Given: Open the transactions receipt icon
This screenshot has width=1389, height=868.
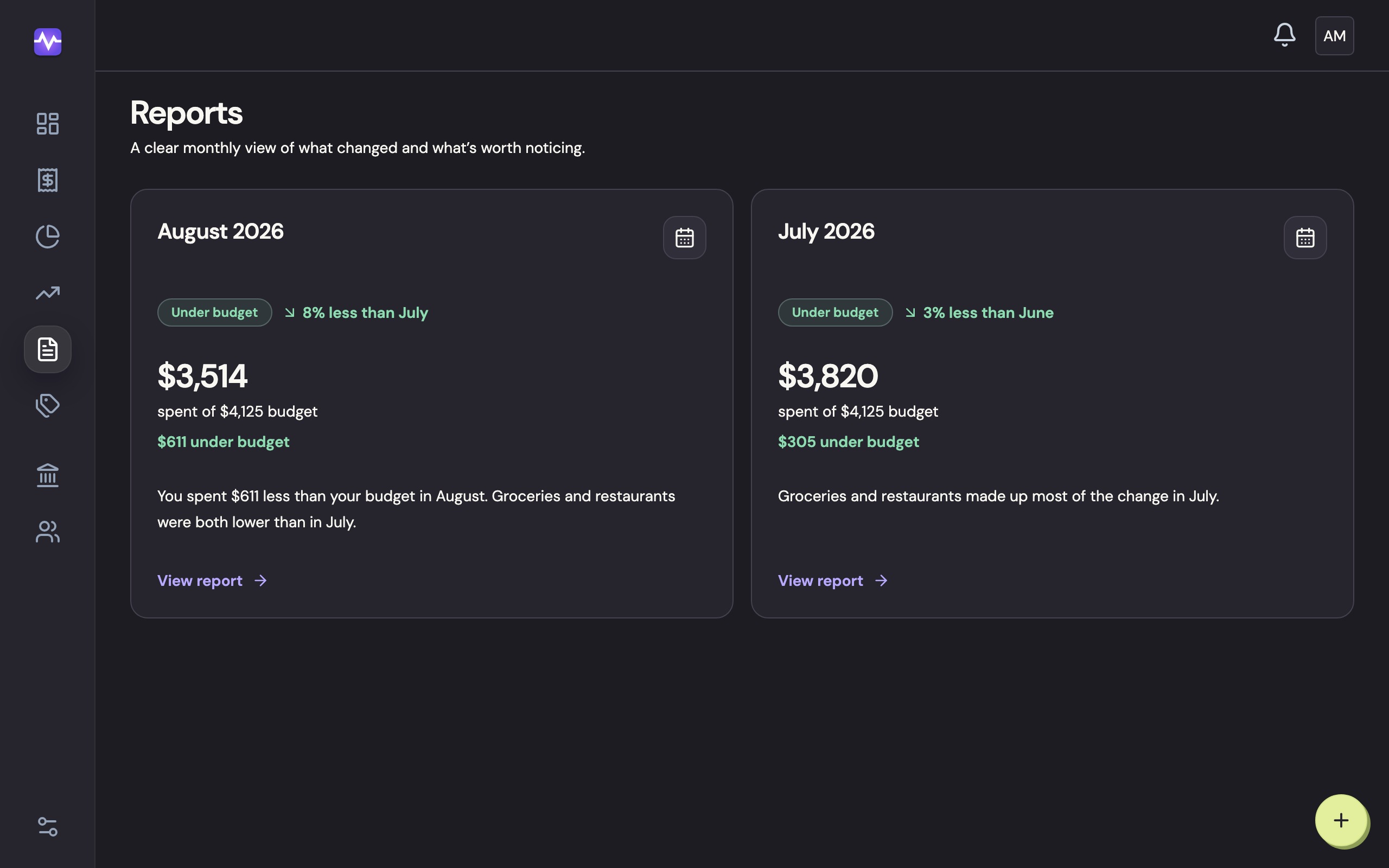Looking at the screenshot, I should coord(48,180).
